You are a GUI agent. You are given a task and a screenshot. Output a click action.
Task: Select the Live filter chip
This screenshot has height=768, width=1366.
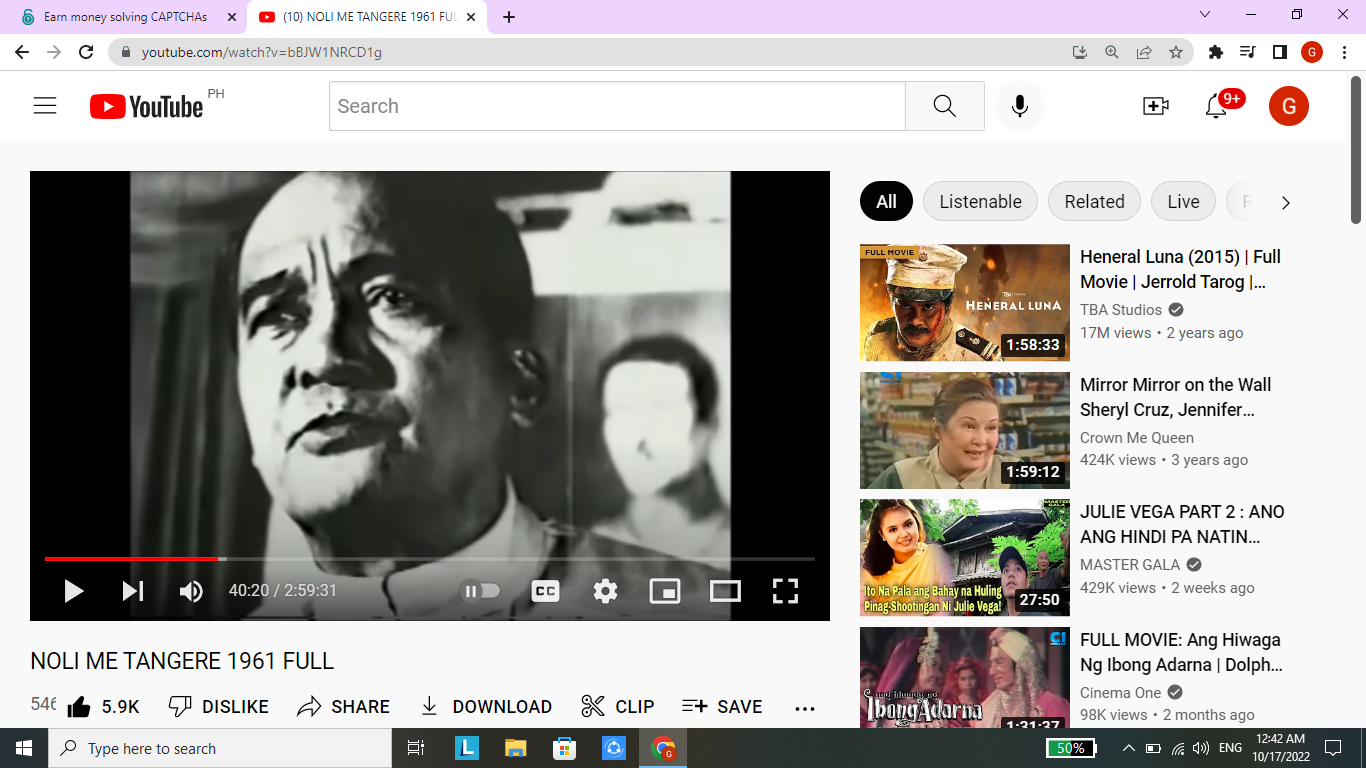click(1183, 202)
